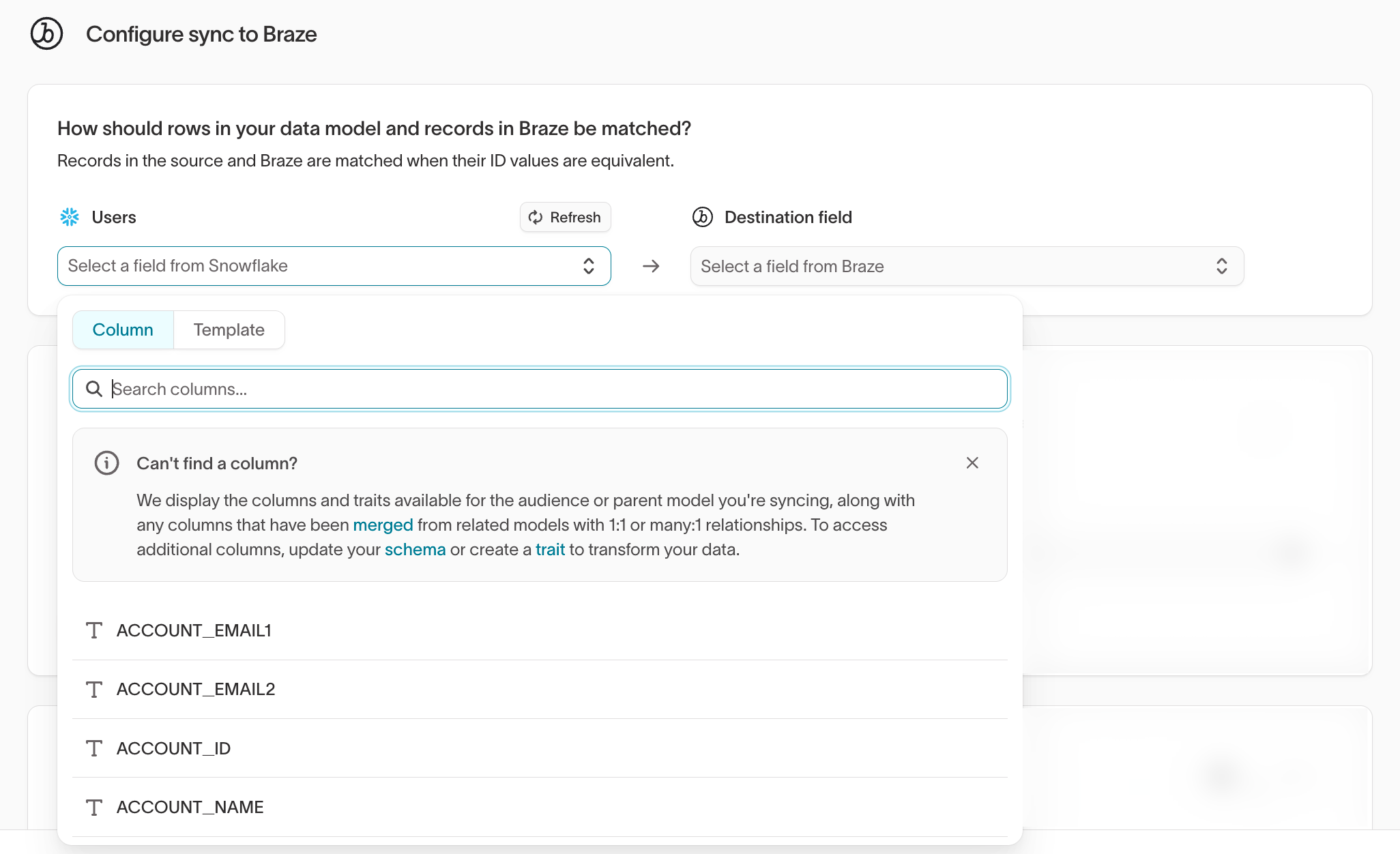Click the Destination field label
The image size is (1400, 854).
[x=788, y=217]
